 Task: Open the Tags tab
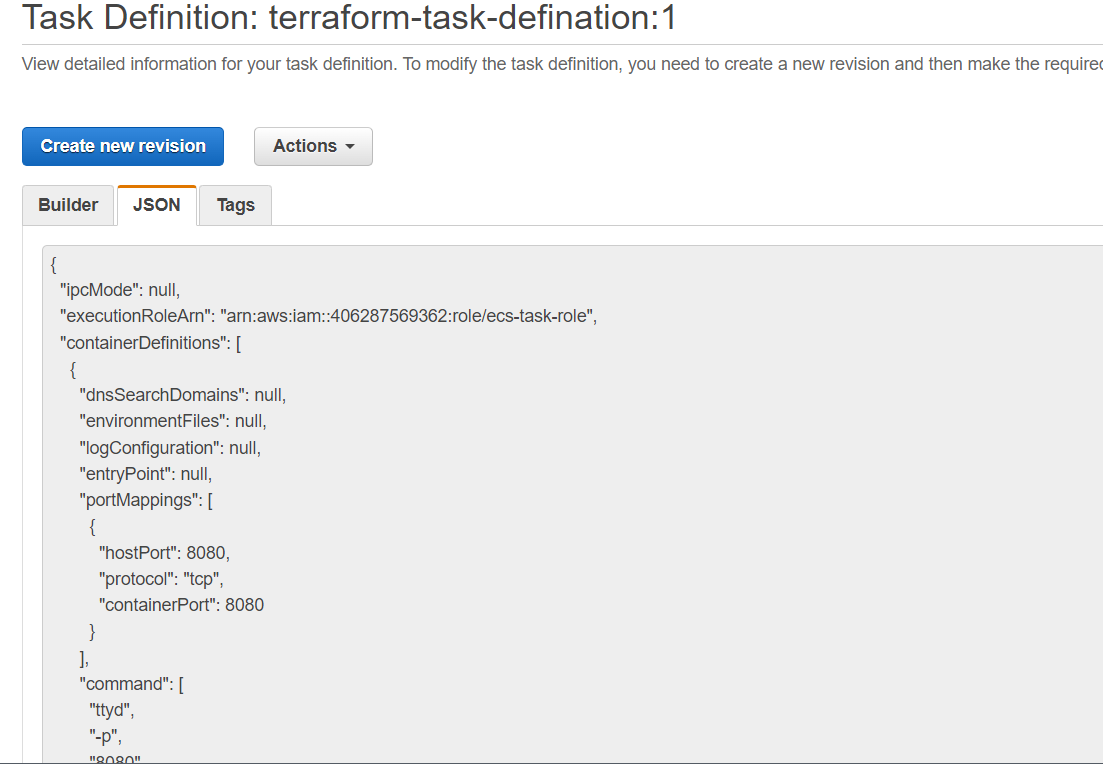[x=236, y=205]
